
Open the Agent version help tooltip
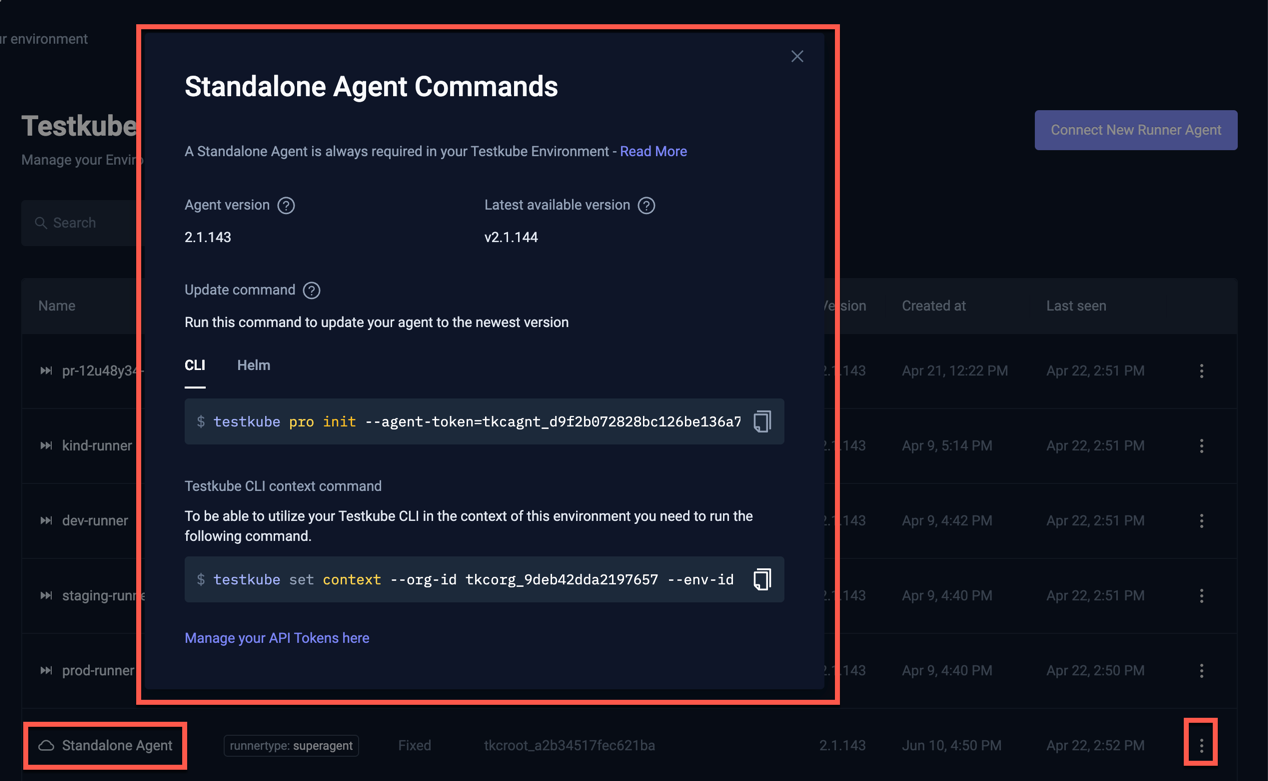tap(285, 205)
